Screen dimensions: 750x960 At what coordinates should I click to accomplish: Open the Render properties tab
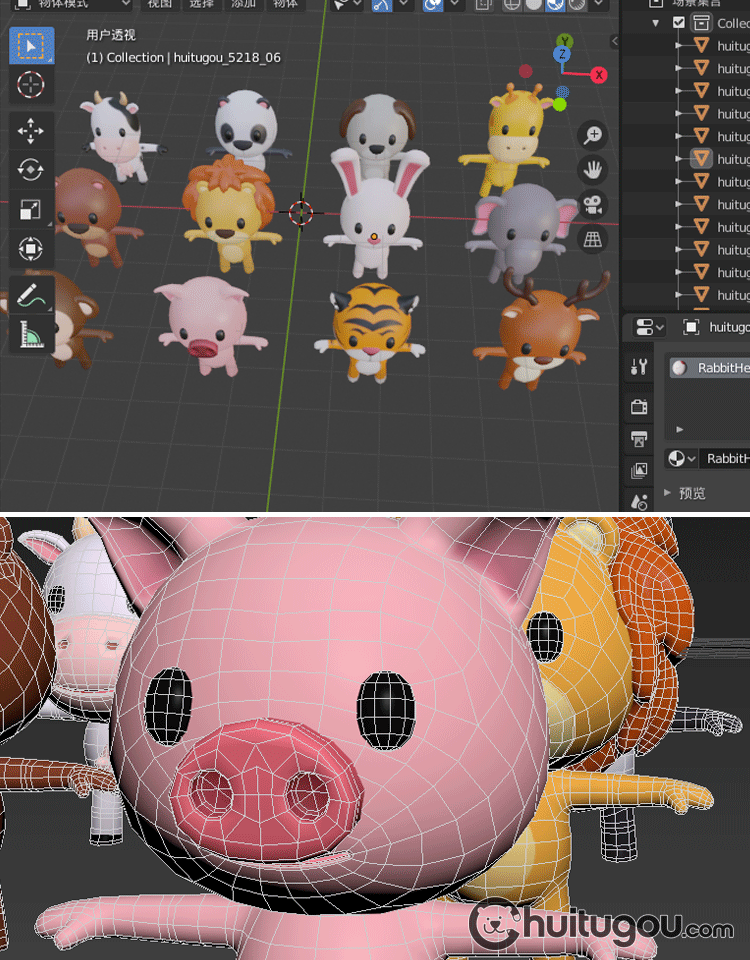coord(639,406)
